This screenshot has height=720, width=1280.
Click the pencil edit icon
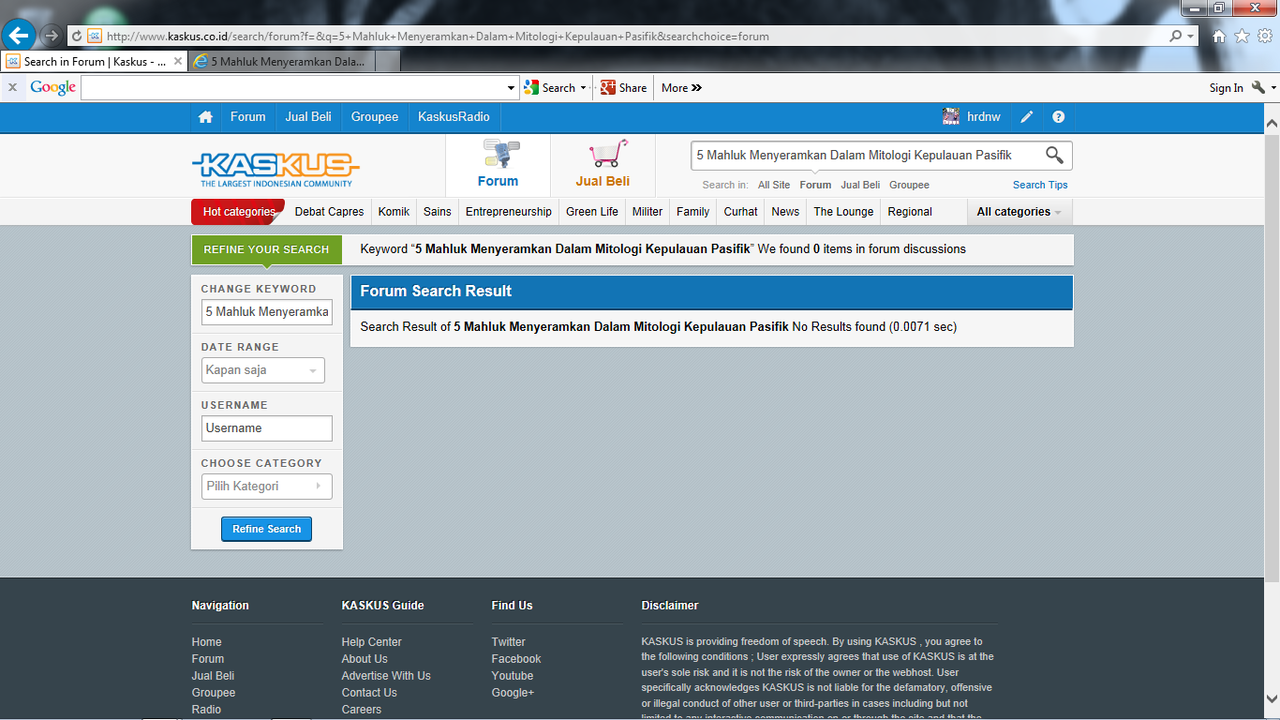pyautogui.click(x=1027, y=117)
